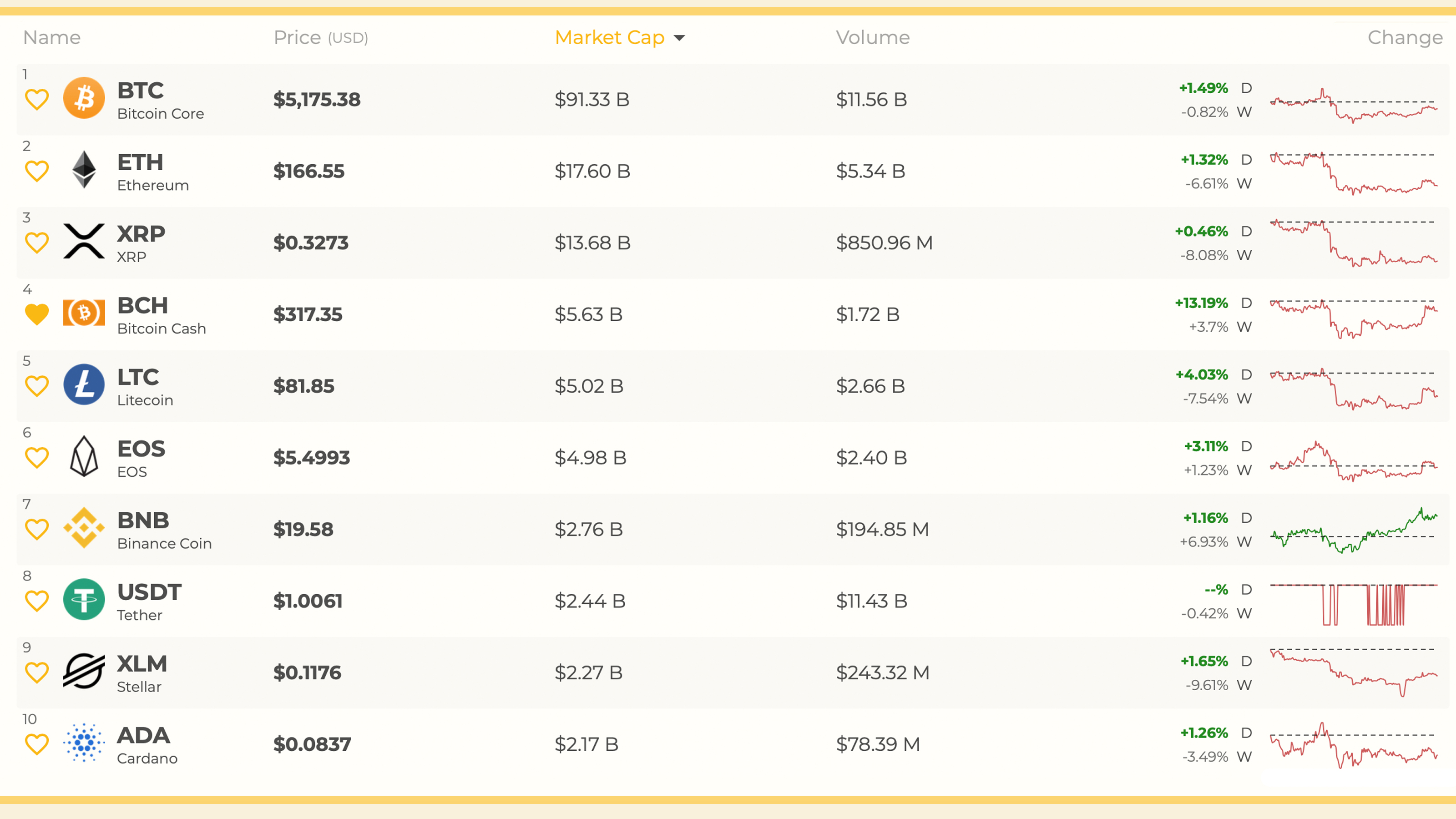
Task: Click the Litecoin blue logo icon
Action: [84, 385]
